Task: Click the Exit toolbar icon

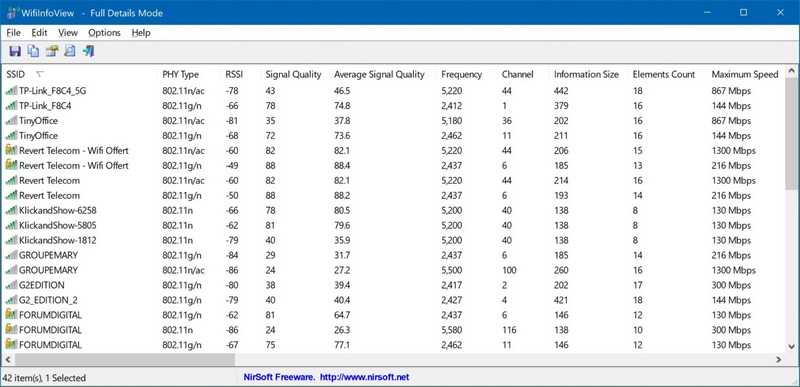Action: pyautogui.click(x=88, y=51)
